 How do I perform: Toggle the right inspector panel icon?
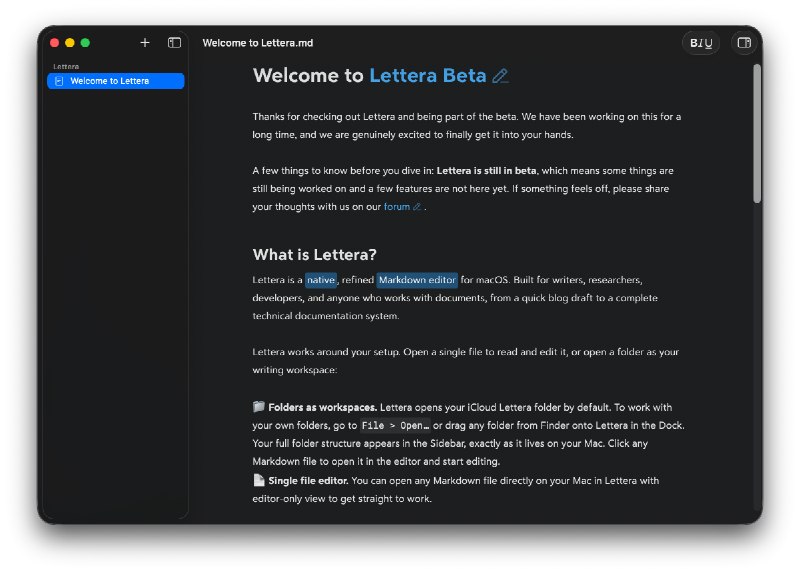click(x=744, y=43)
